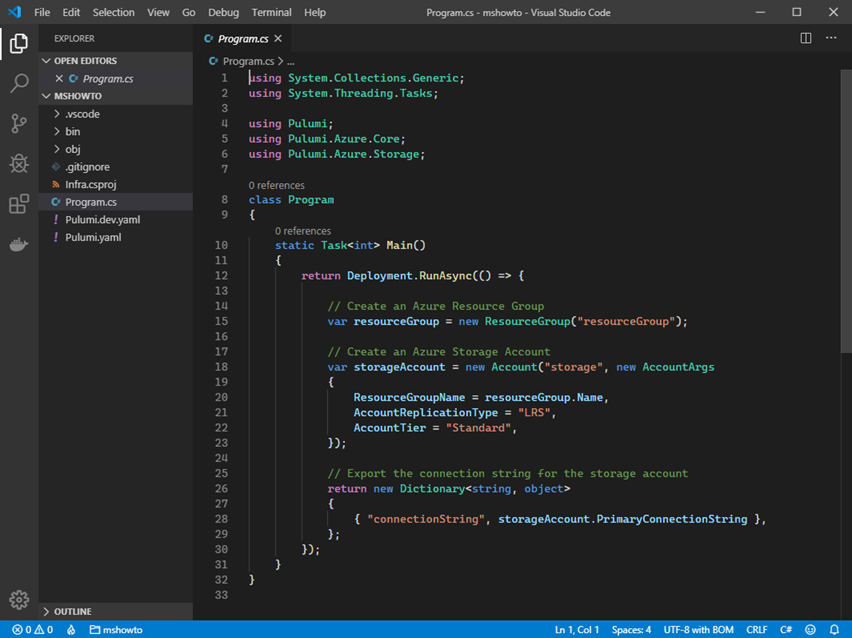Click line number 18 in the gutter
Viewport: 852px width, 638px height.
click(x=221, y=367)
